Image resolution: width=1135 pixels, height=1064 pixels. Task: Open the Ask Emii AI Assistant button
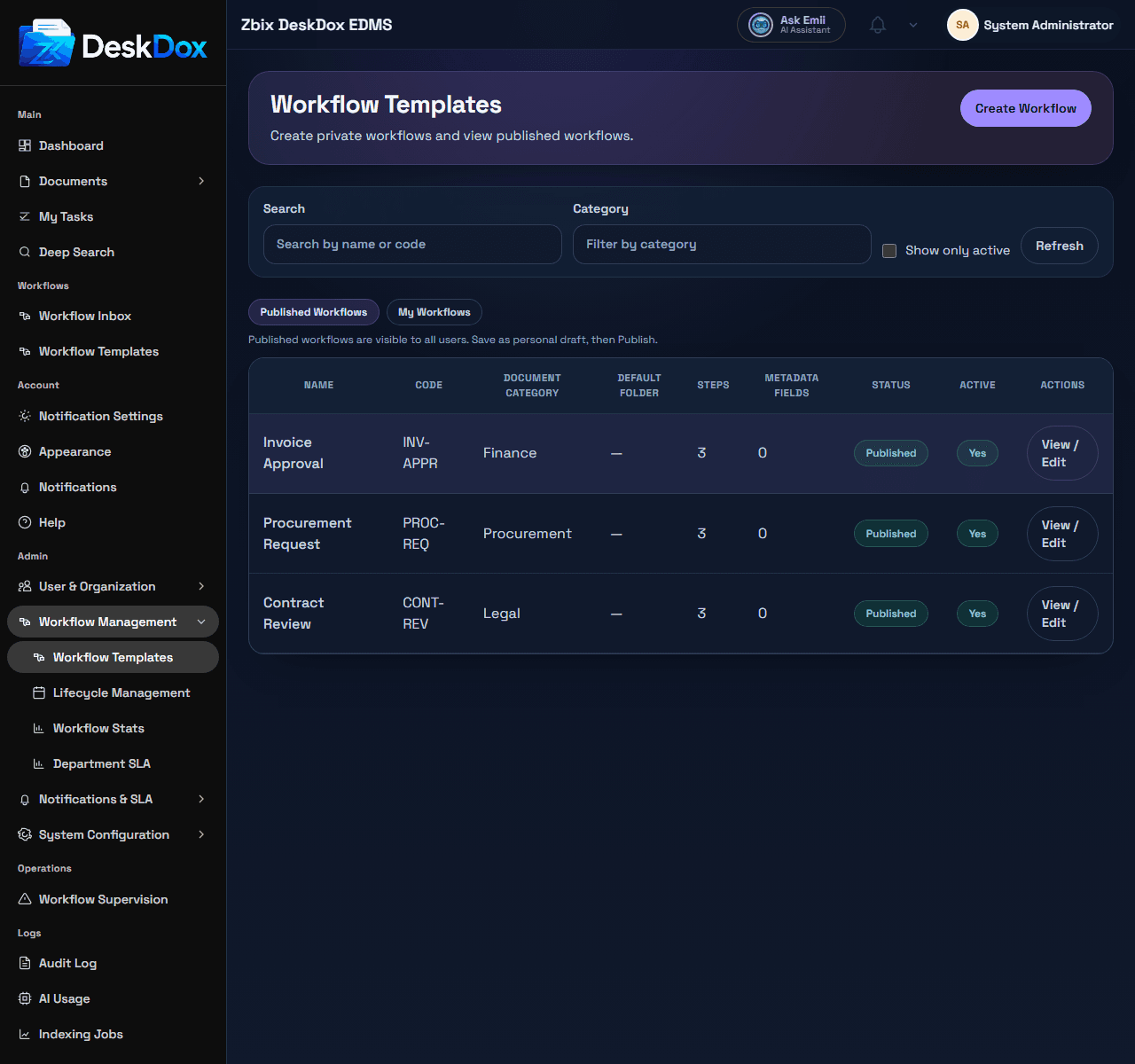coord(791,25)
